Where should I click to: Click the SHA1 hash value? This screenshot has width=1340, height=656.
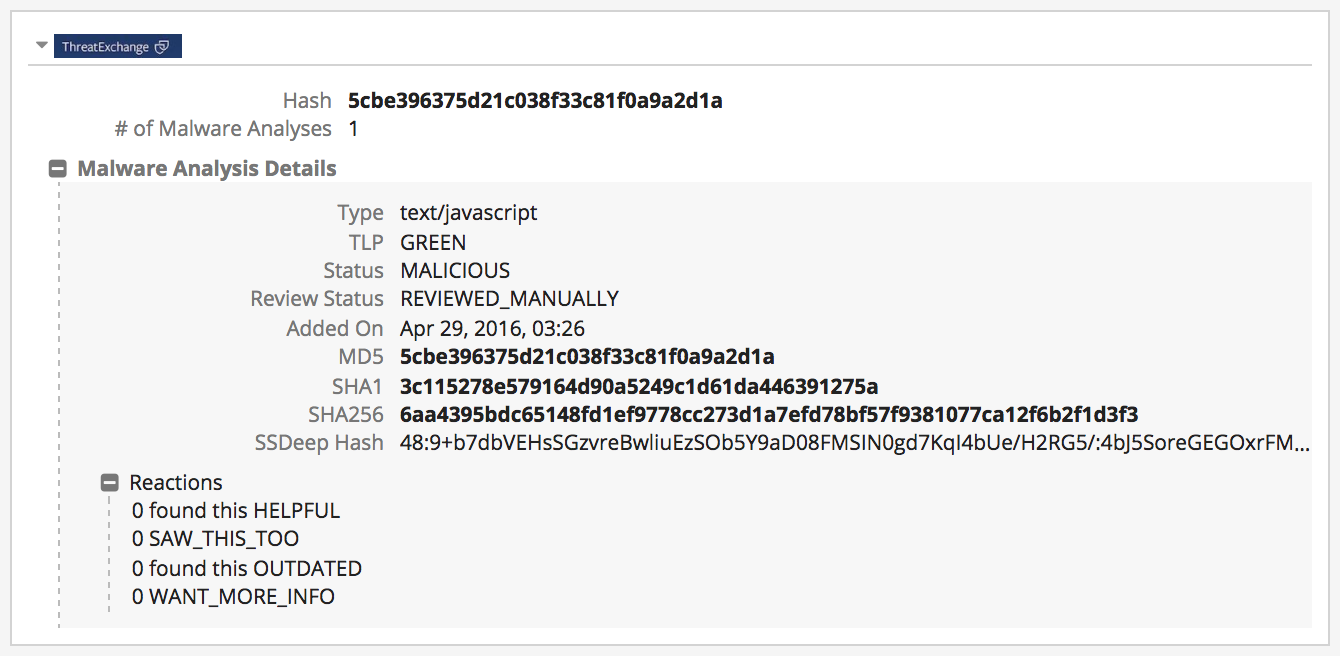pos(639,386)
